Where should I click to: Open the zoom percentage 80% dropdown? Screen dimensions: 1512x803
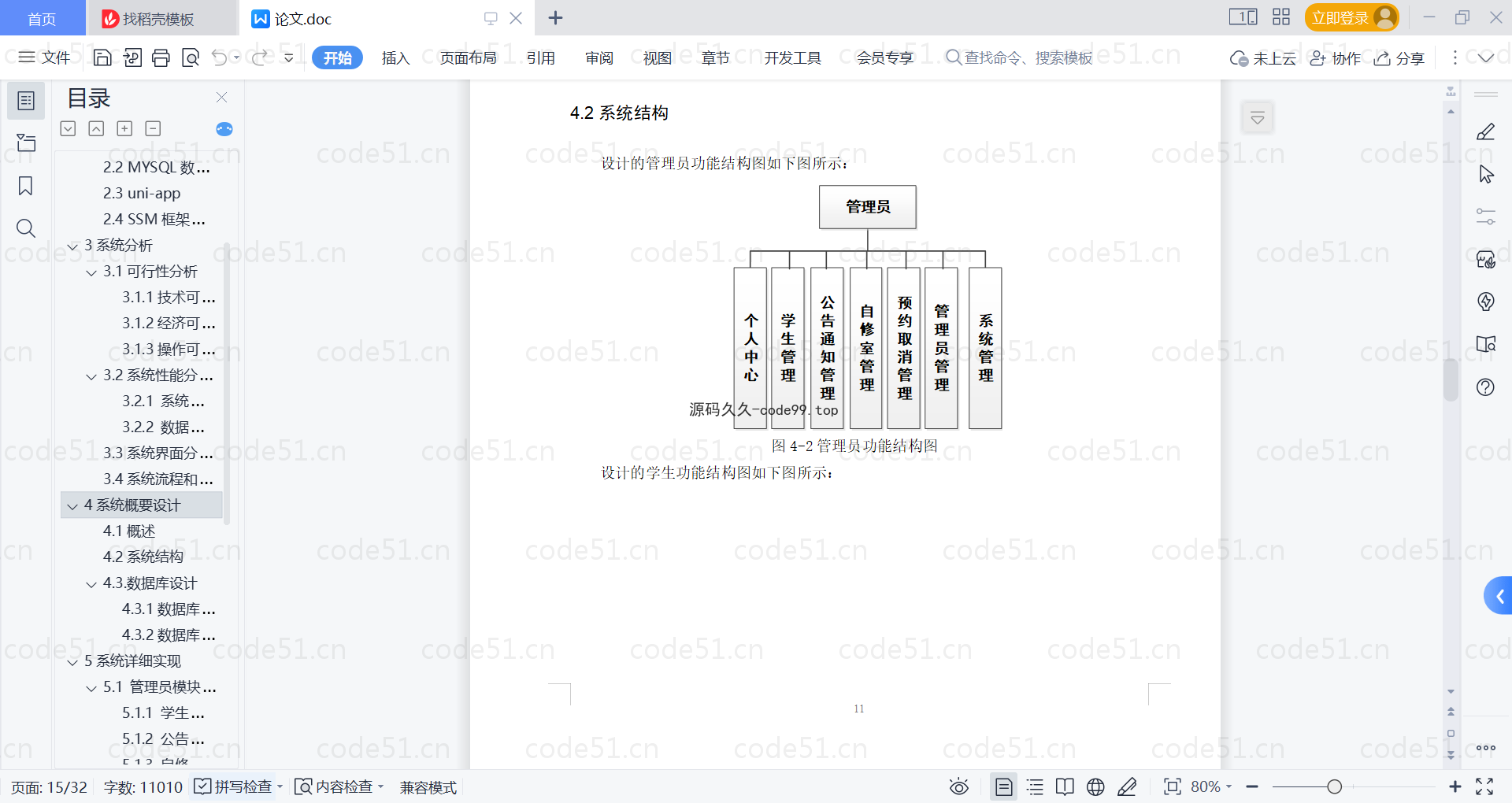pos(1211,786)
